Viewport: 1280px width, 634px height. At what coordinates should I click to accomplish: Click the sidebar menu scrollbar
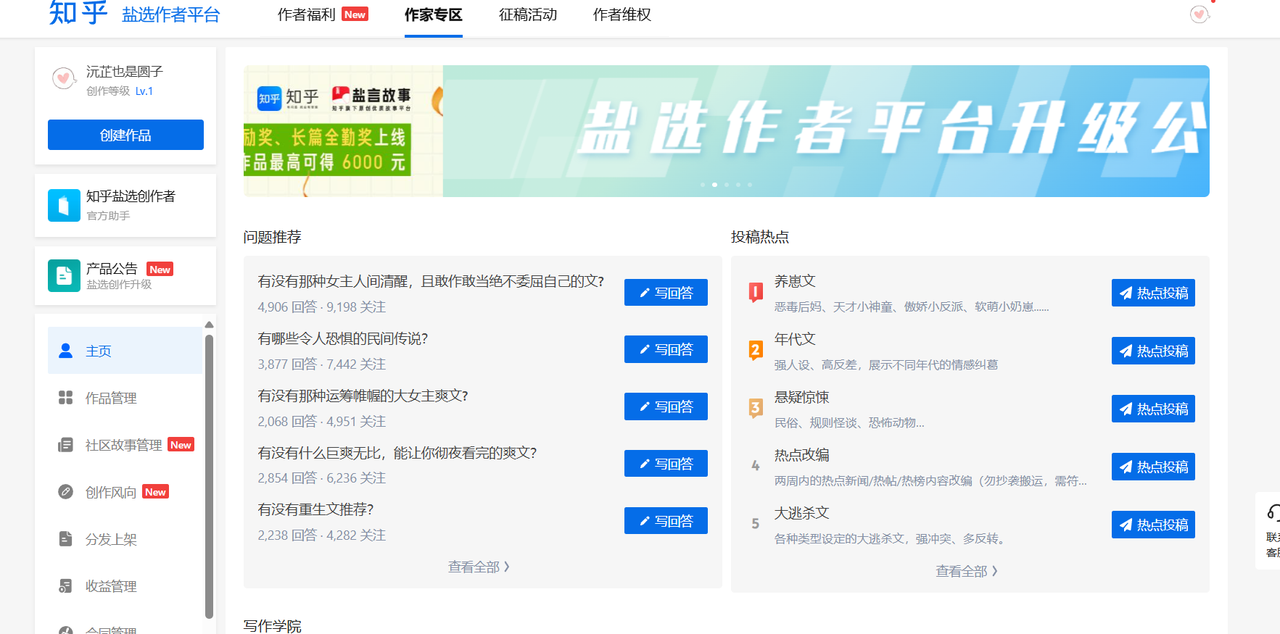(x=209, y=476)
